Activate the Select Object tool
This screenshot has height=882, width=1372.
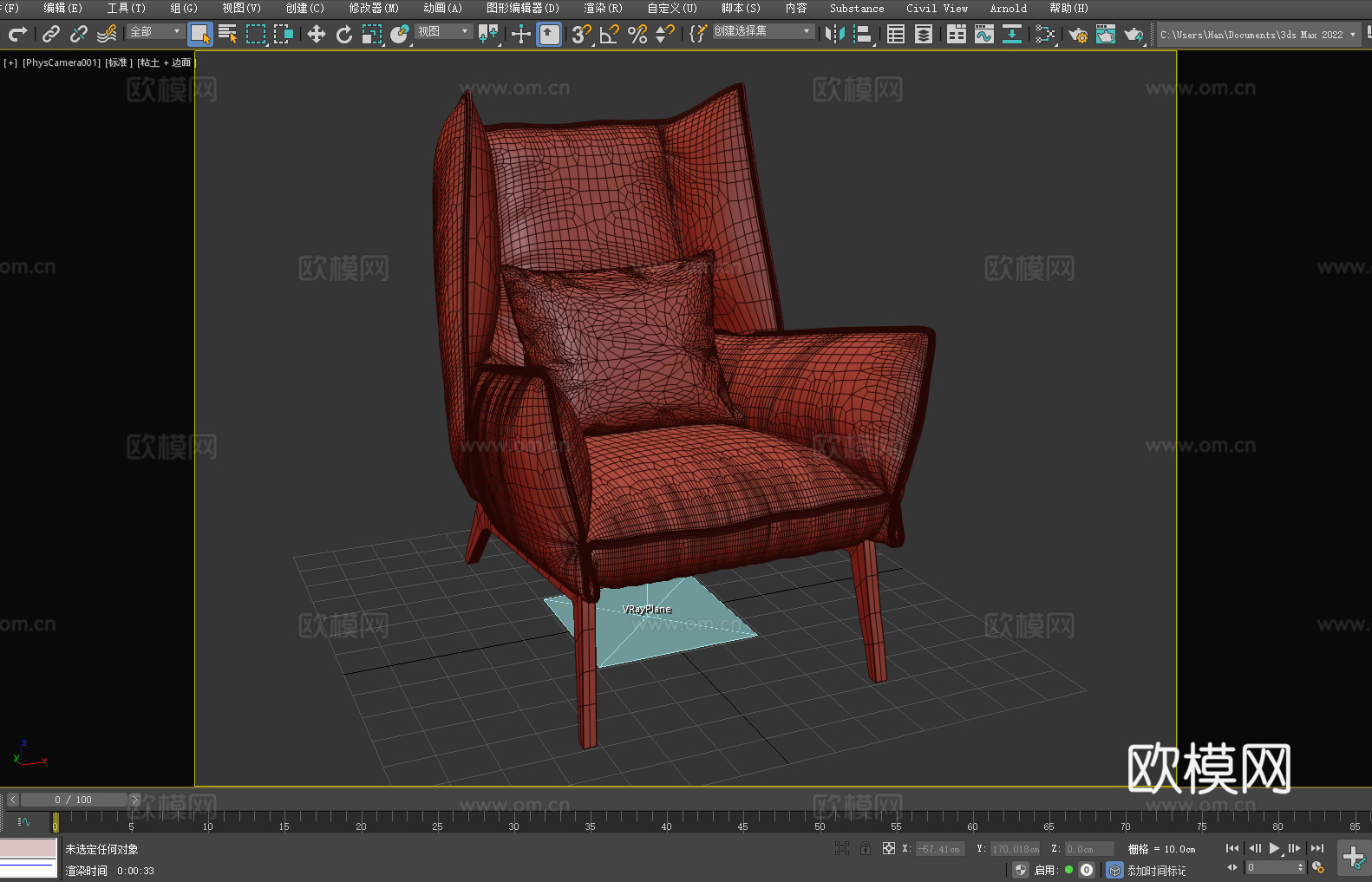[x=200, y=34]
